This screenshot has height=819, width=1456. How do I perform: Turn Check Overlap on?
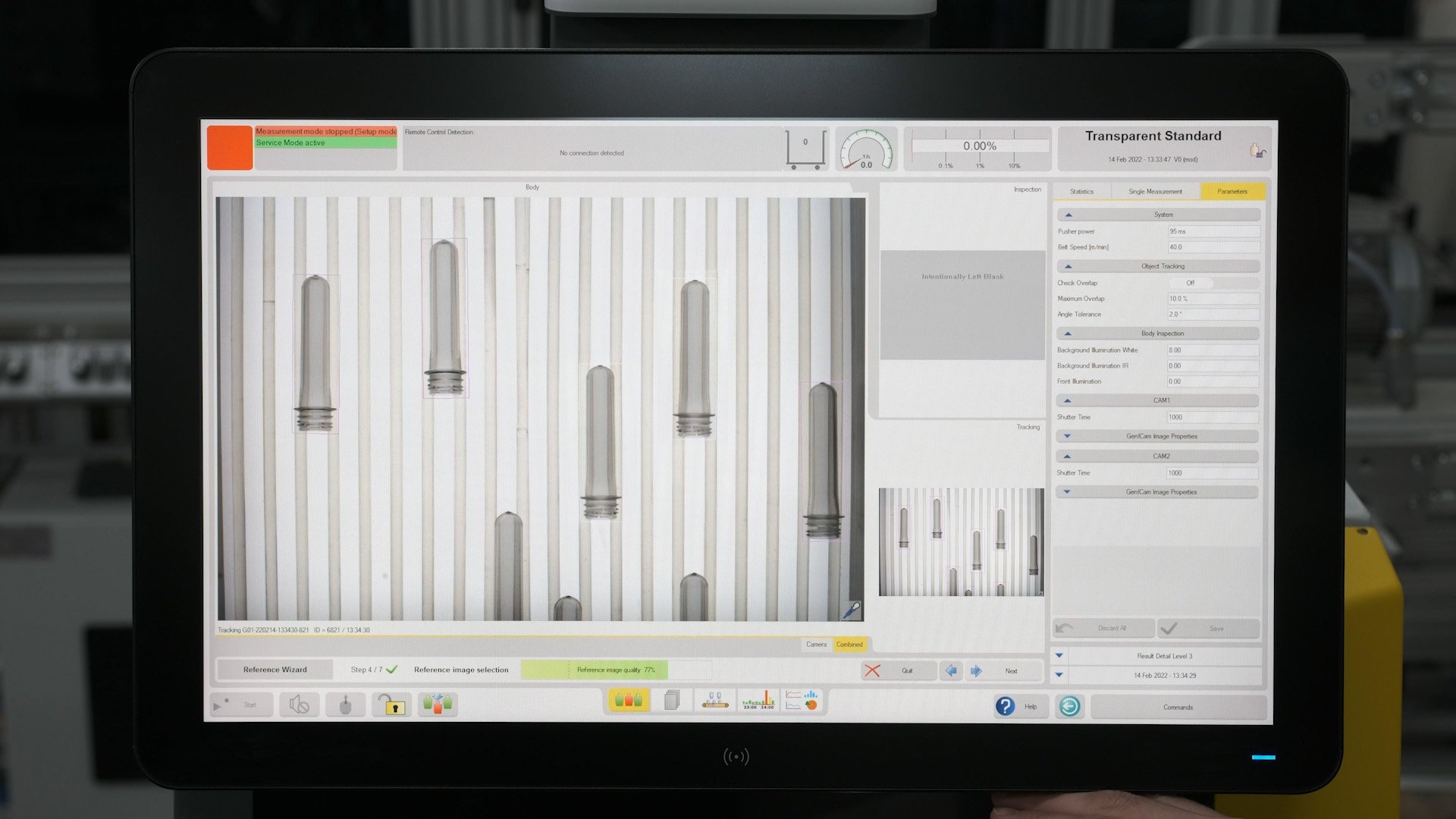coord(1191,283)
